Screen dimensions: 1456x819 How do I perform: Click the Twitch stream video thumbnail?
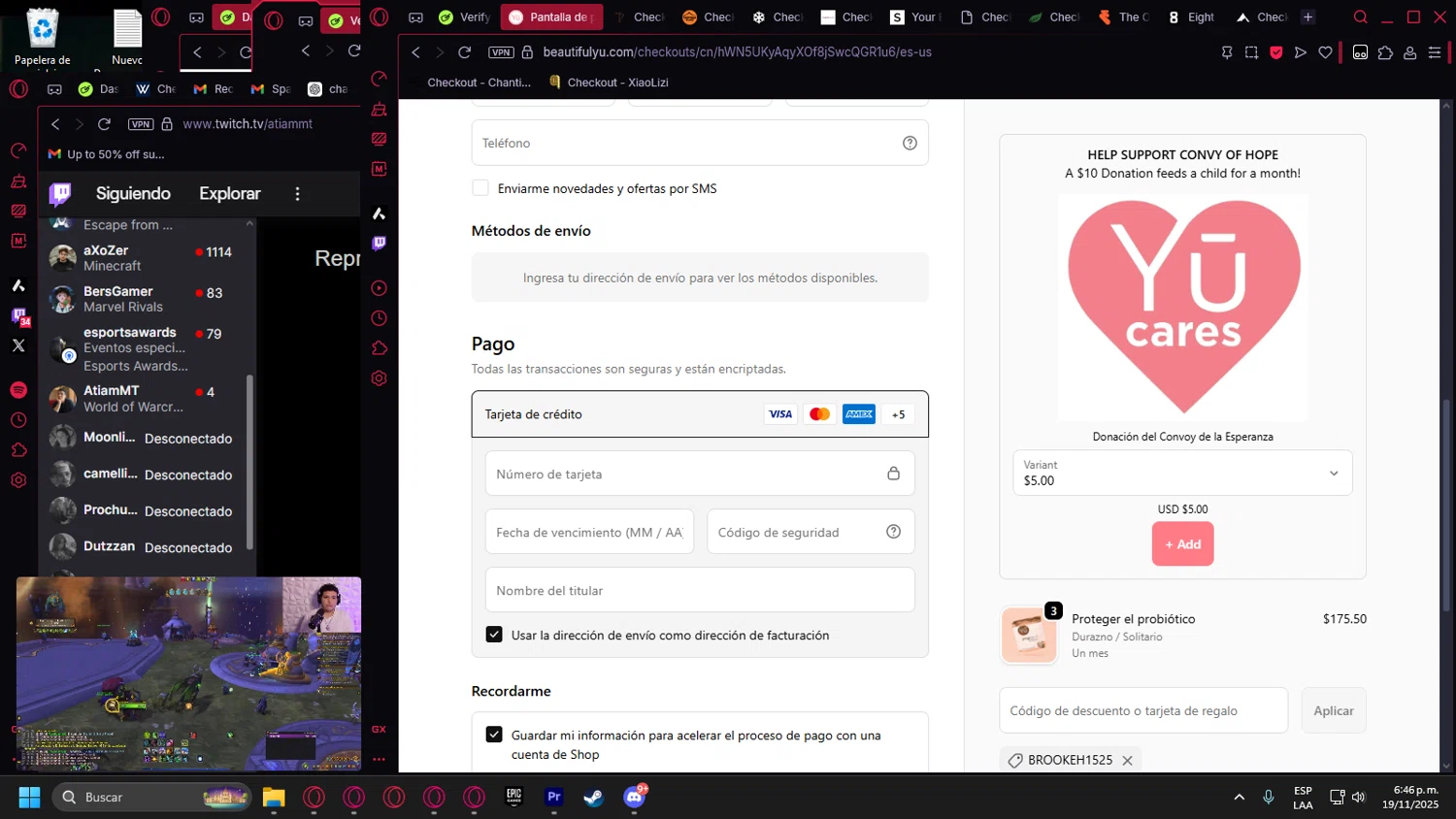pyautogui.click(x=188, y=674)
